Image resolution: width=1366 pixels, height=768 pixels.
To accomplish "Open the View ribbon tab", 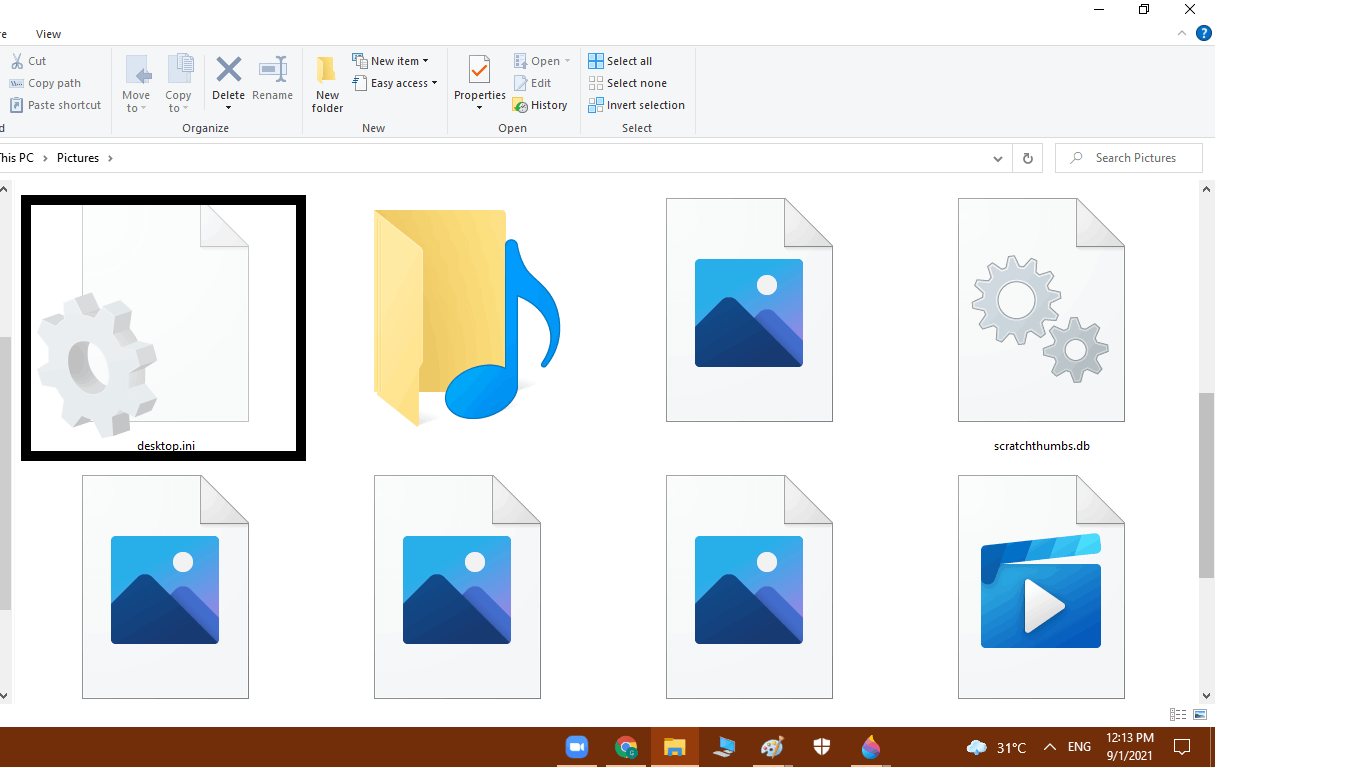I will point(48,34).
